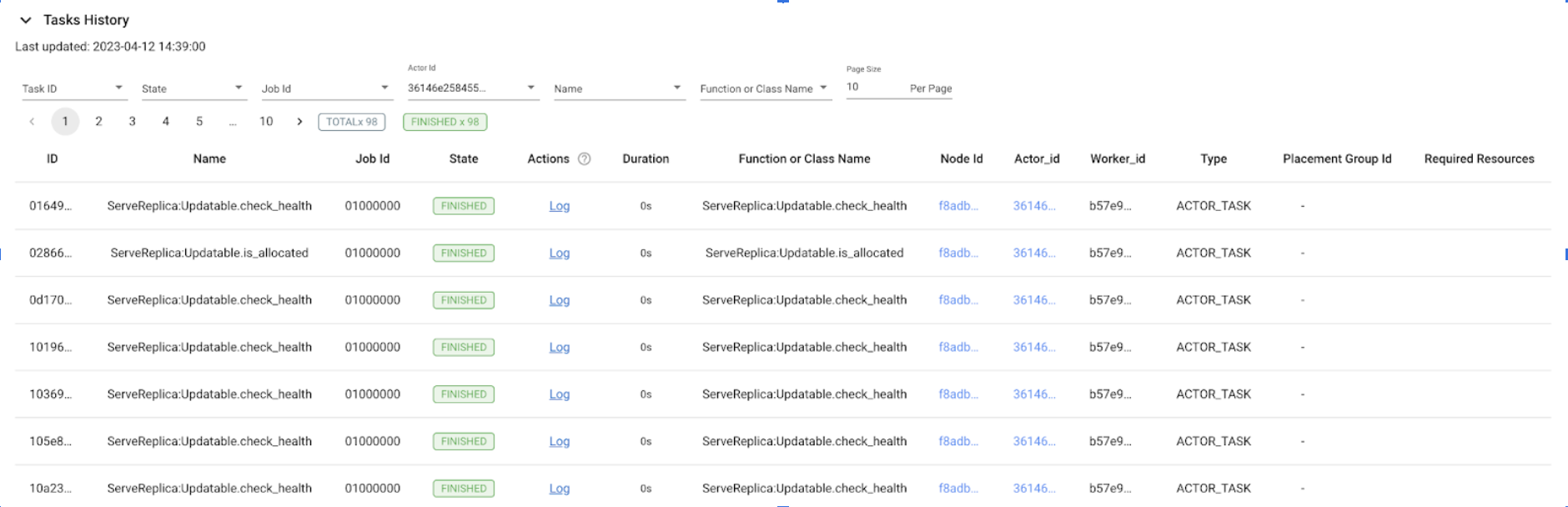This screenshot has width=1568, height=507.
Task: Open Actor_id 36146 link in 01649 row
Action: [x=1034, y=206]
